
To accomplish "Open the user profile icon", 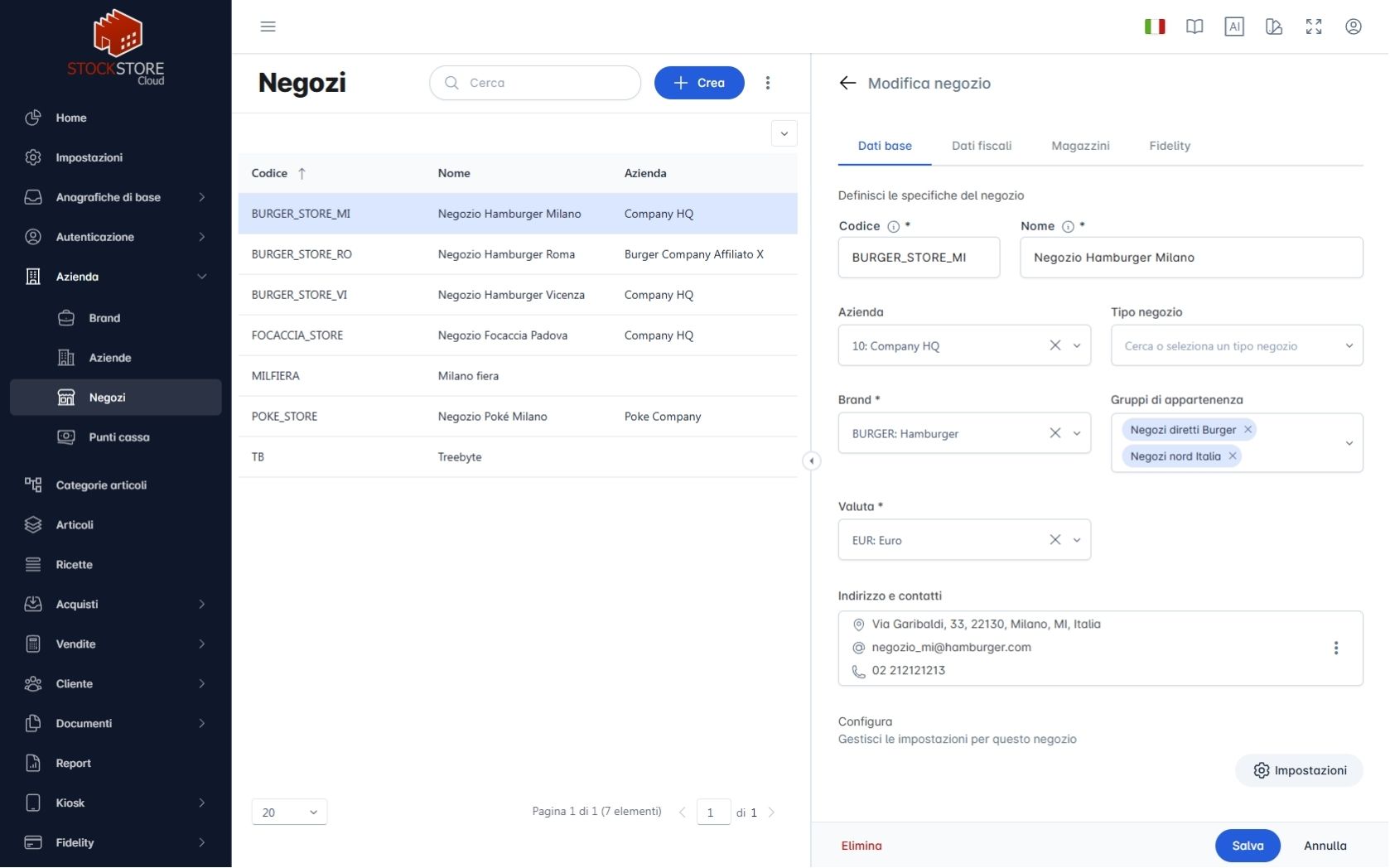I will [1354, 27].
